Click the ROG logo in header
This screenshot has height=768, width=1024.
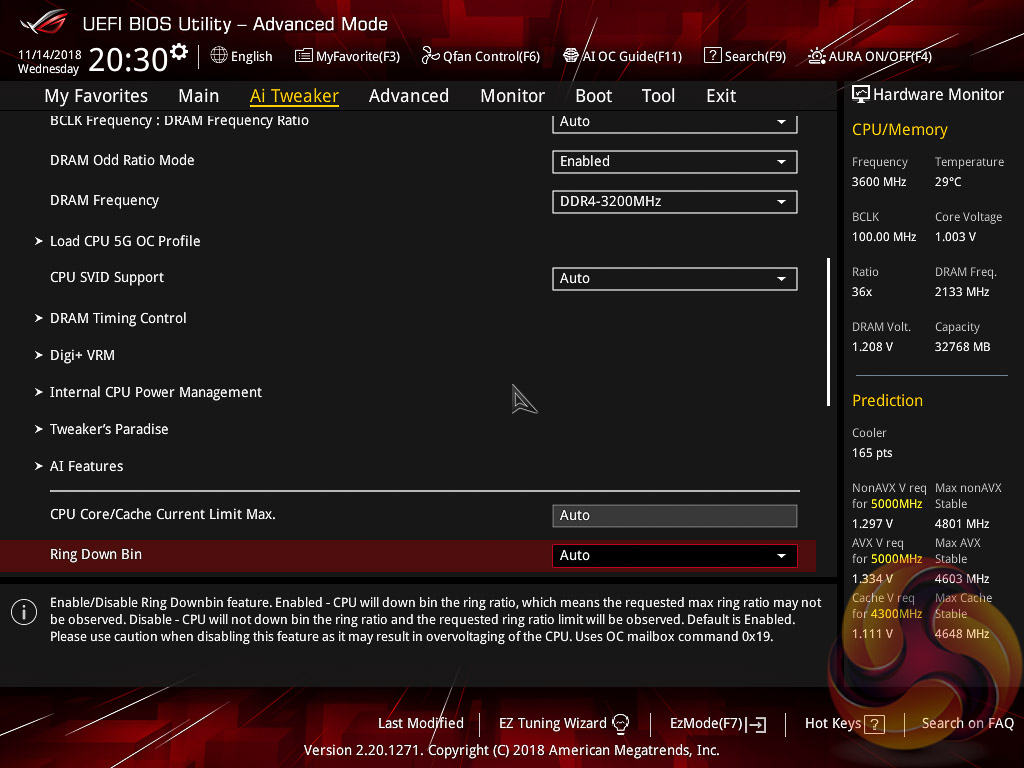coord(44,22)
